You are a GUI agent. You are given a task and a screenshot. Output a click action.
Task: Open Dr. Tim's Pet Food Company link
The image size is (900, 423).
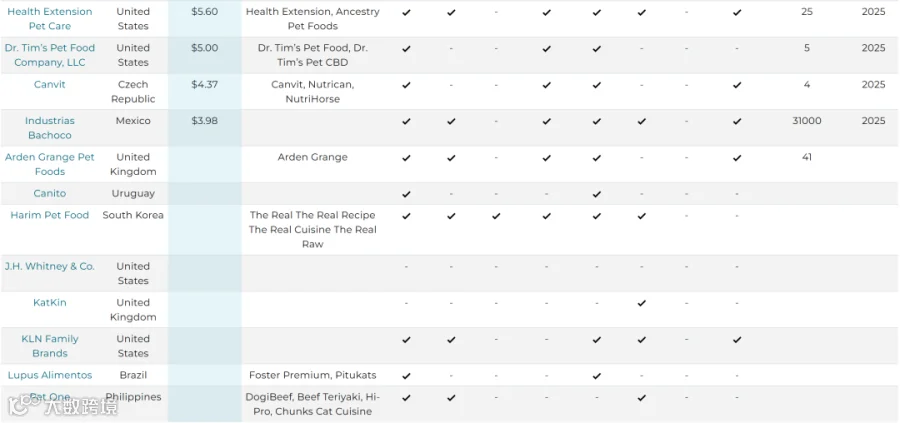pos(49,55)
